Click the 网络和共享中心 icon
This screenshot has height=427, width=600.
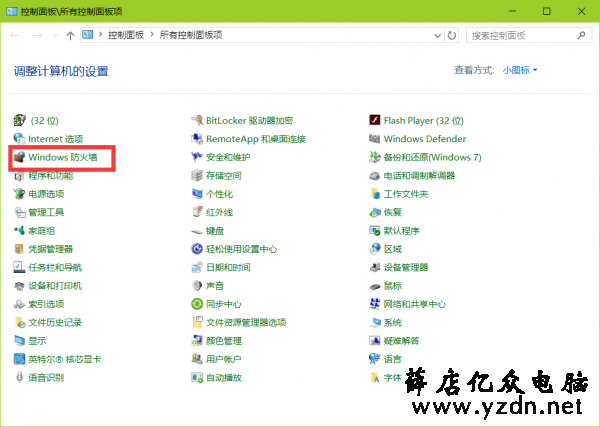click(375, 304)
